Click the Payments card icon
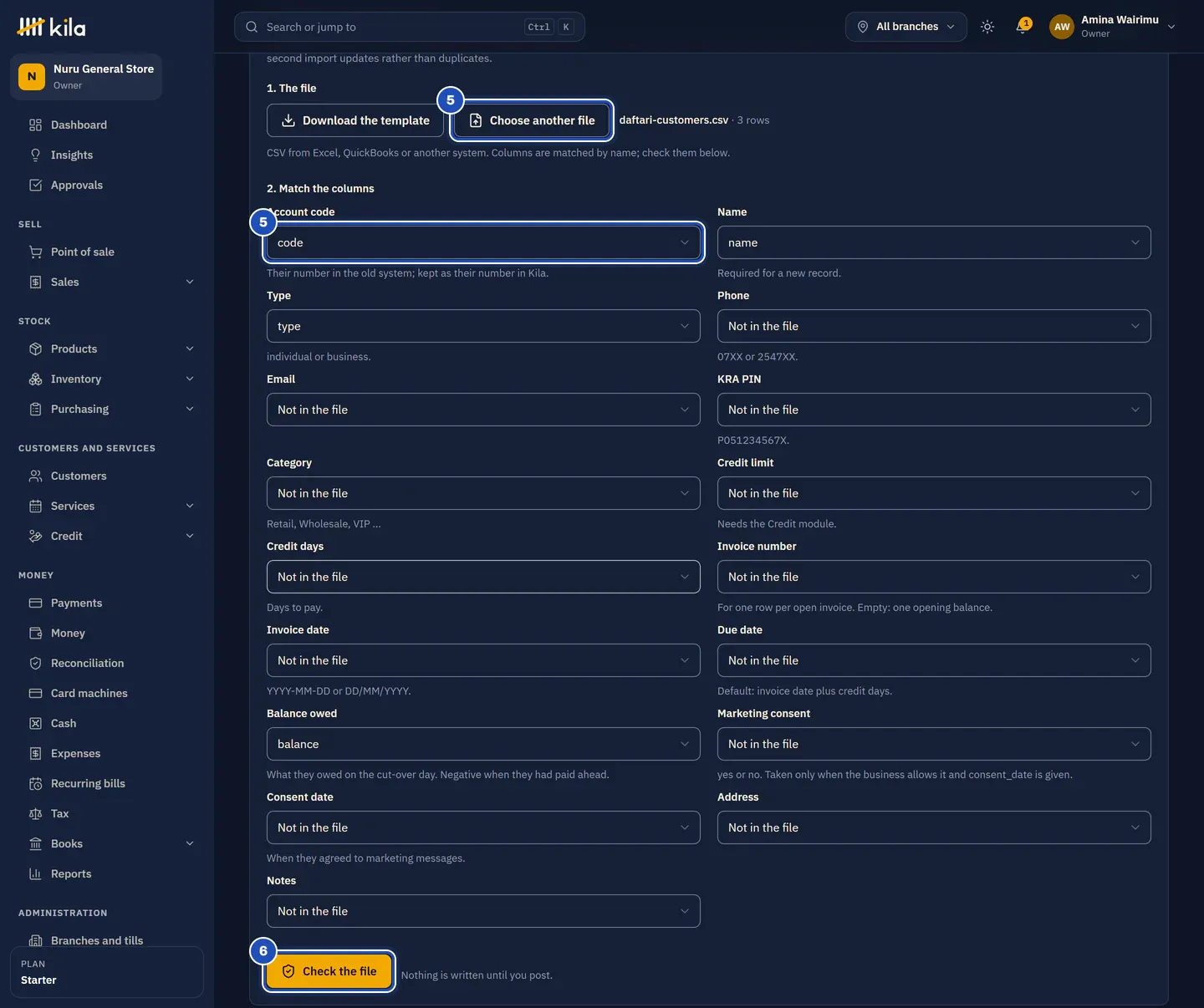1204x1008 pixels. tap(35, 603)
